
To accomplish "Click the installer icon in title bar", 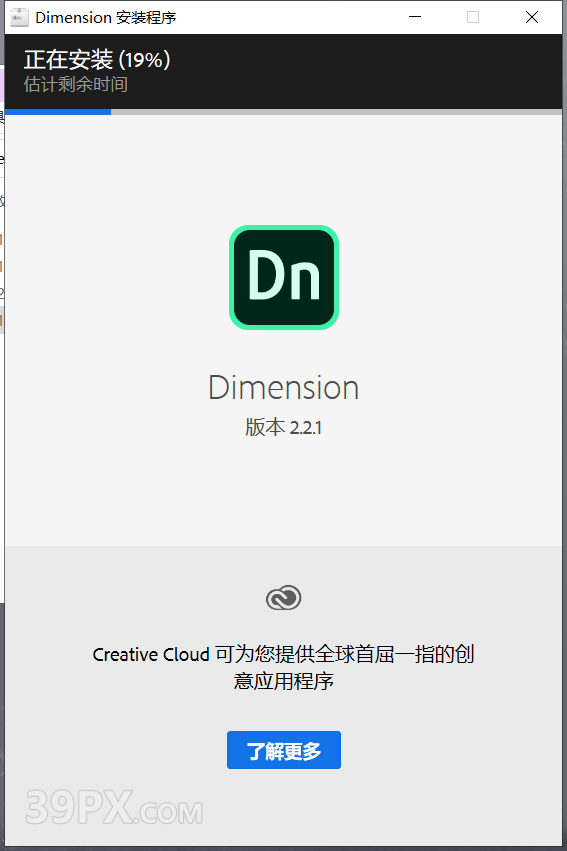I will click(20, 17).
